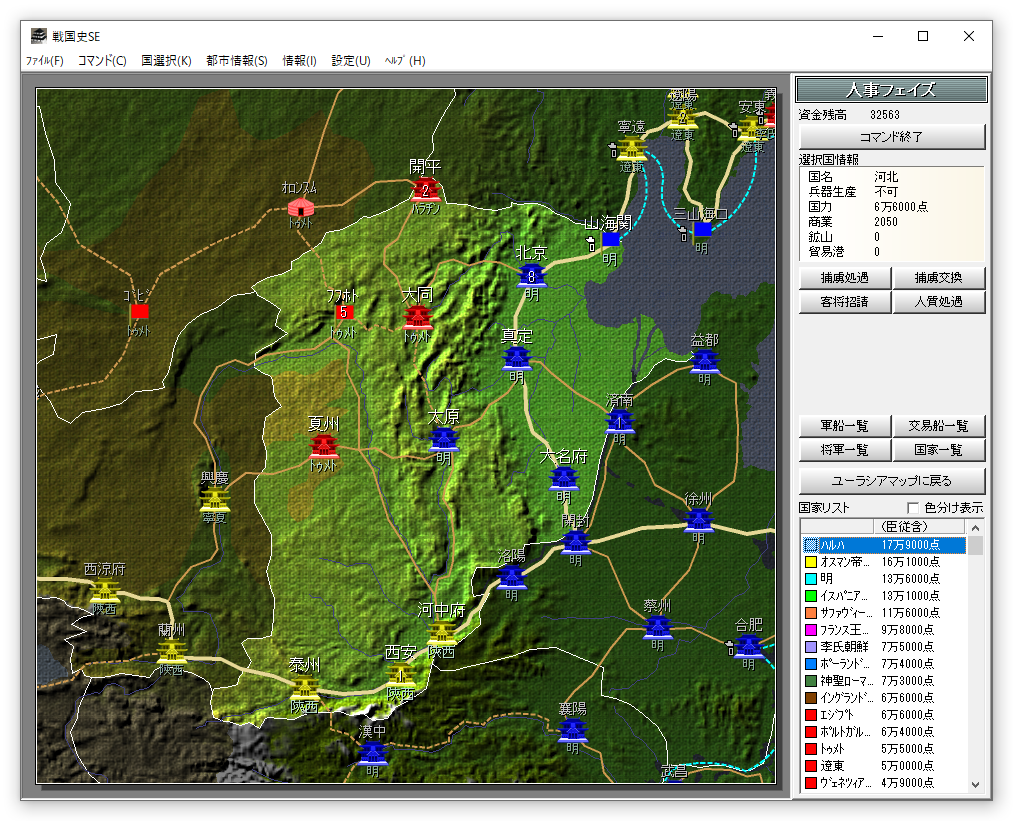
Task: Select the 太原 blue castle
Action: [x=443, y=439]
